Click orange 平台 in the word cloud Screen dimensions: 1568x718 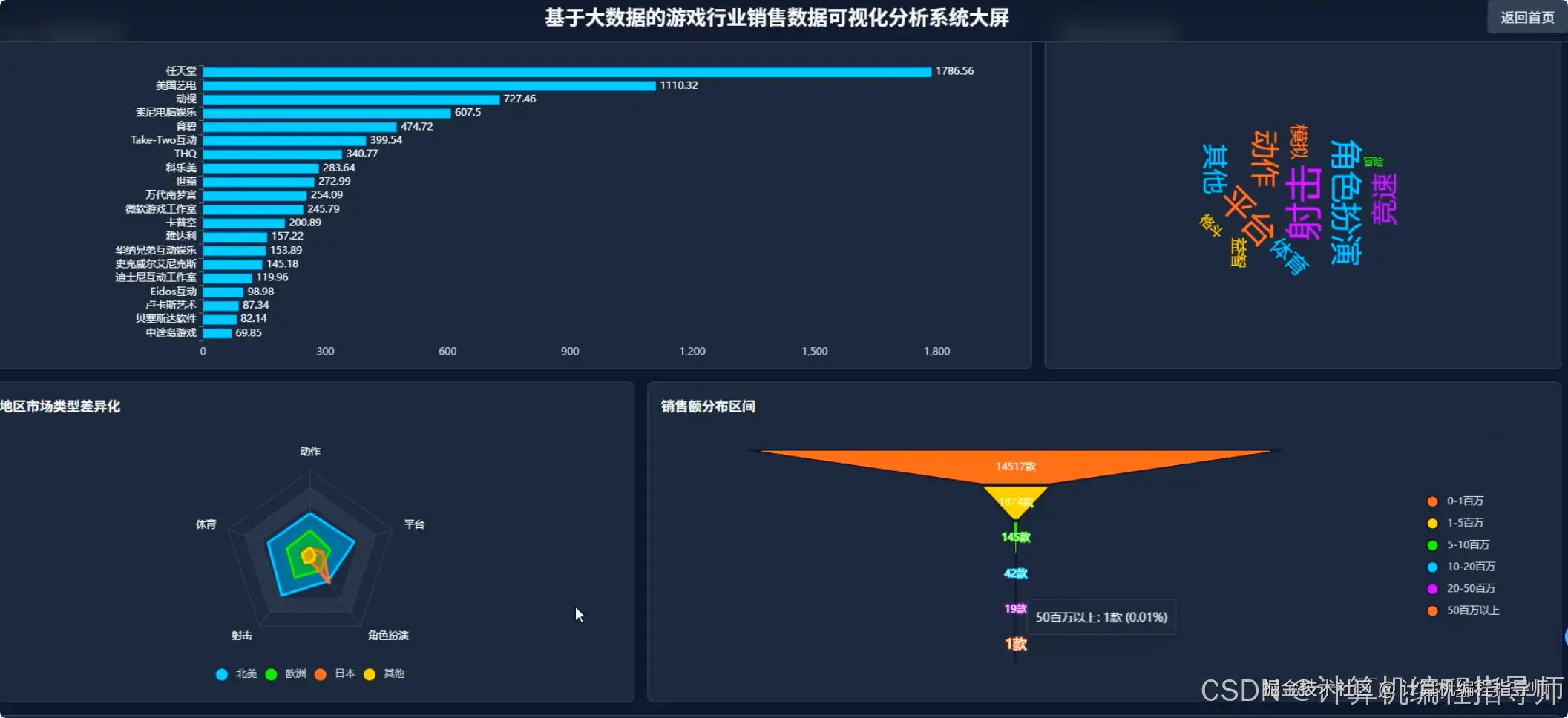(x=1248, y=216)
